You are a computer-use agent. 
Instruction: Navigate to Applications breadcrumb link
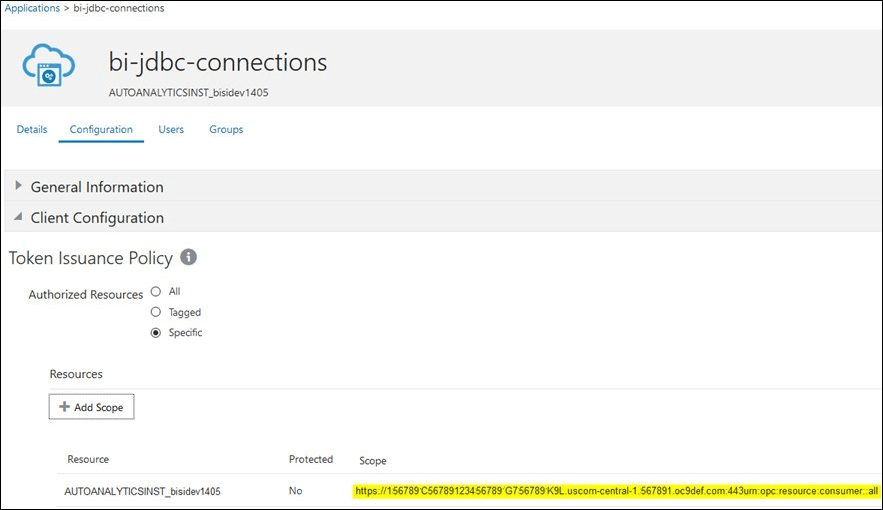pyautogui.click(x=33, y=8)
